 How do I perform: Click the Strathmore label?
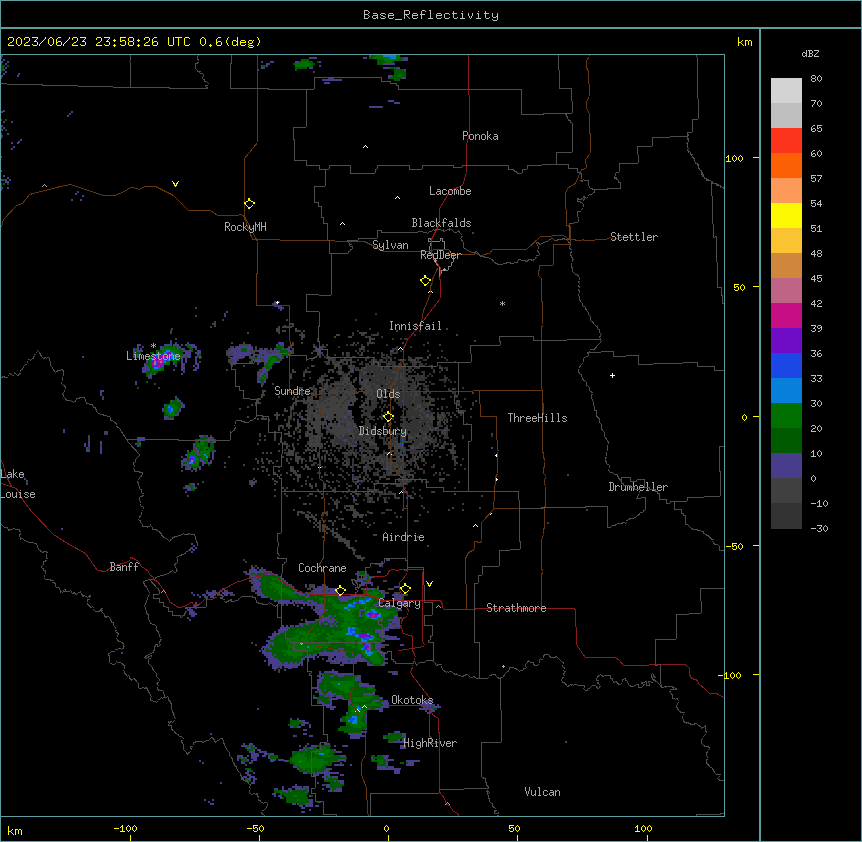(x=516, y=608)
